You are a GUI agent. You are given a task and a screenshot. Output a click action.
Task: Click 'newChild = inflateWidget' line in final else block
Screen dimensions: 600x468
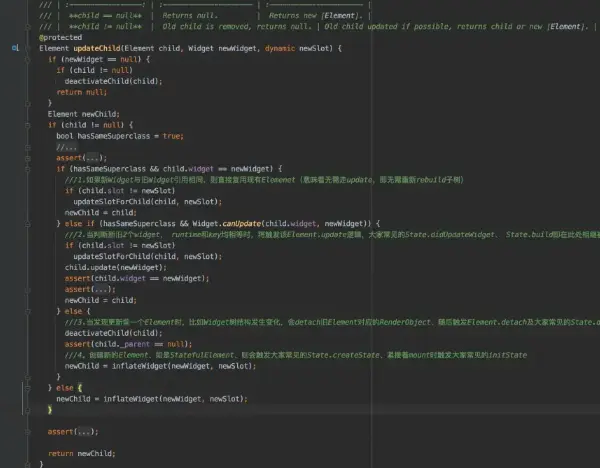(152, 399)
